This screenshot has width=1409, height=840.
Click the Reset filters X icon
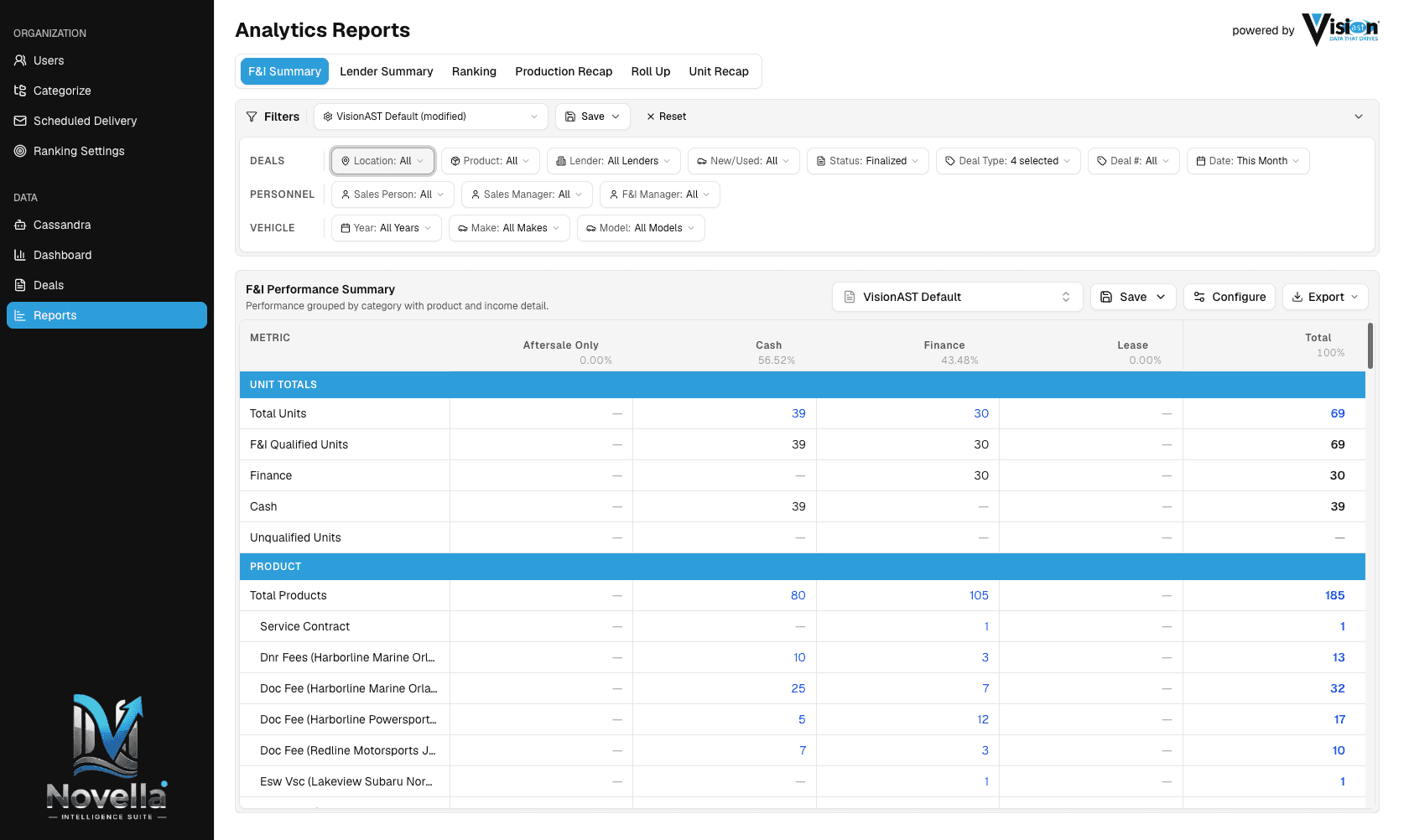651,117
